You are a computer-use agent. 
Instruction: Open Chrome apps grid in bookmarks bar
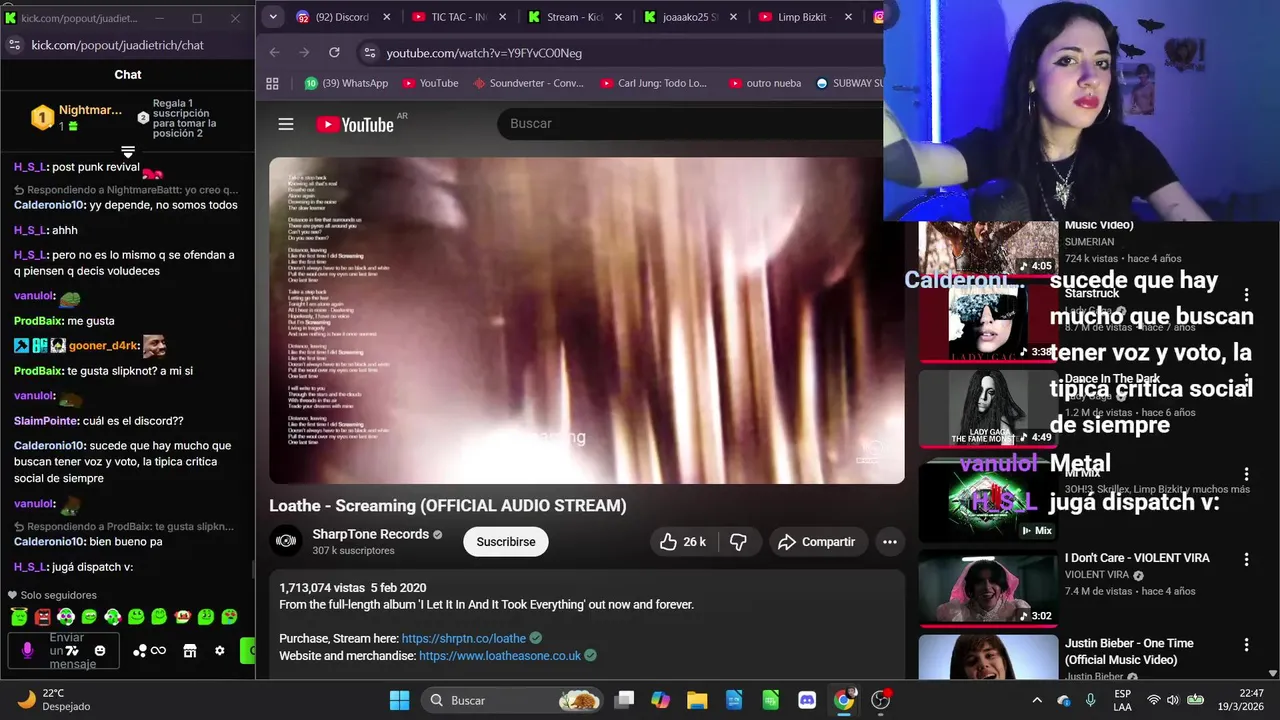tap(272, 83)
